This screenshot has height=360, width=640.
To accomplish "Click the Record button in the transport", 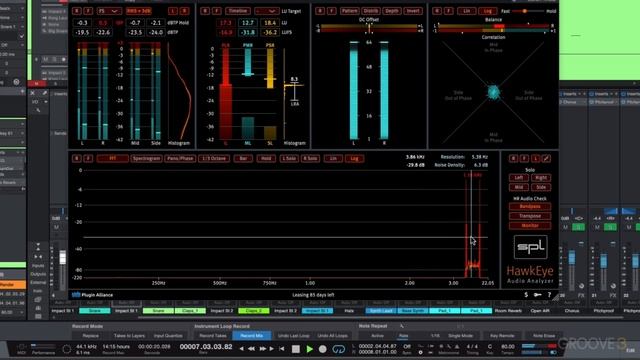I will click(322, 349).
